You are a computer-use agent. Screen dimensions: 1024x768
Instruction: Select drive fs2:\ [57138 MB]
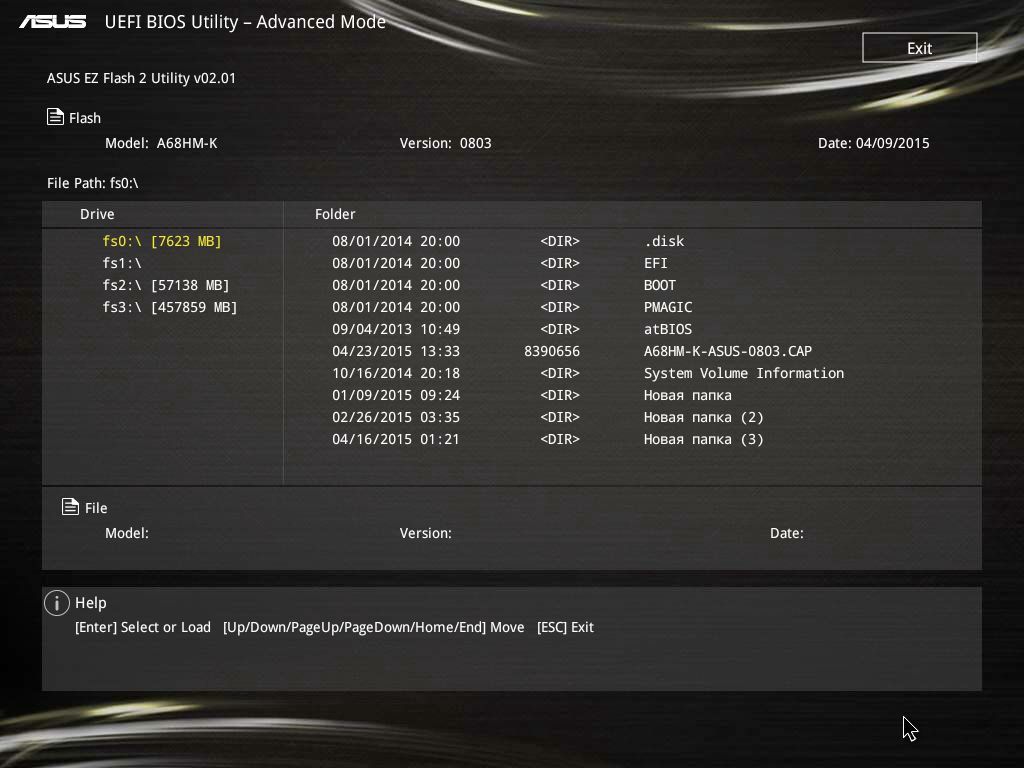point(166,285)
